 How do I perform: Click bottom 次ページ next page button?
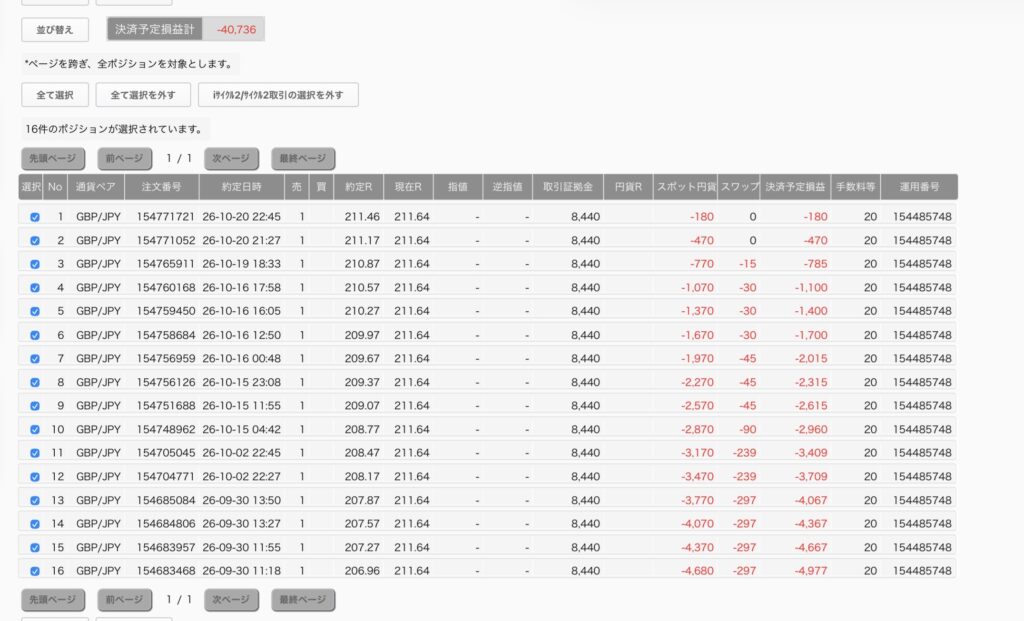pos(231,599)
